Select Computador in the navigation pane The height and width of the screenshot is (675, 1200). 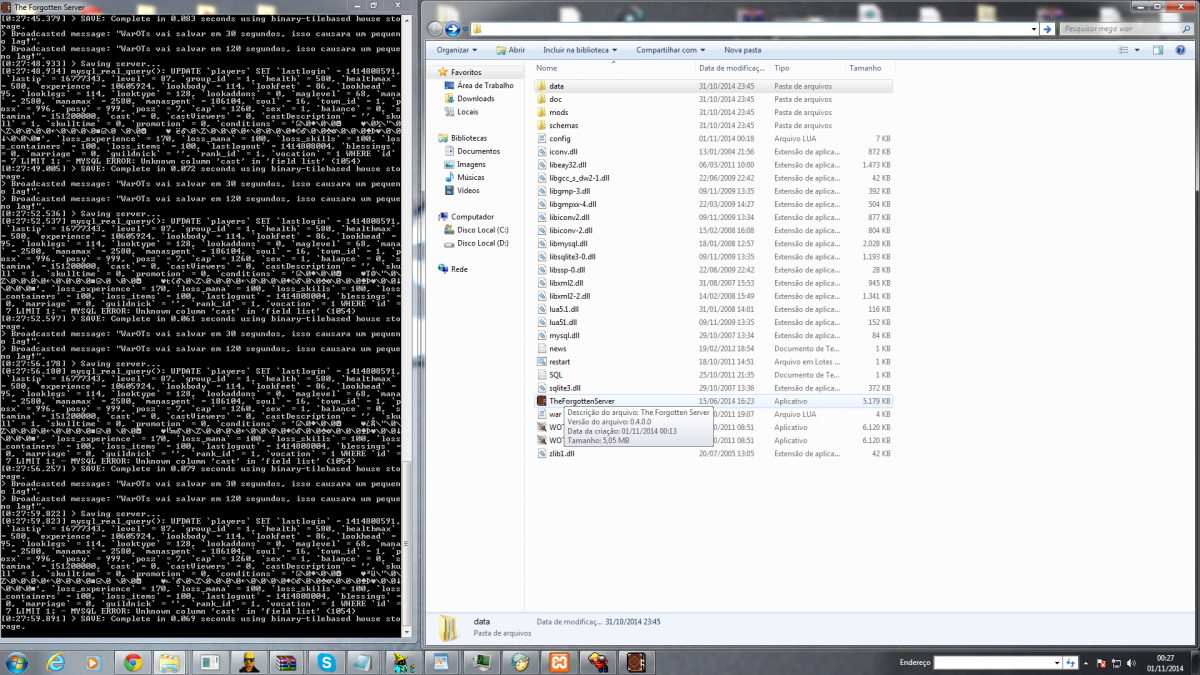coord(472,216)
